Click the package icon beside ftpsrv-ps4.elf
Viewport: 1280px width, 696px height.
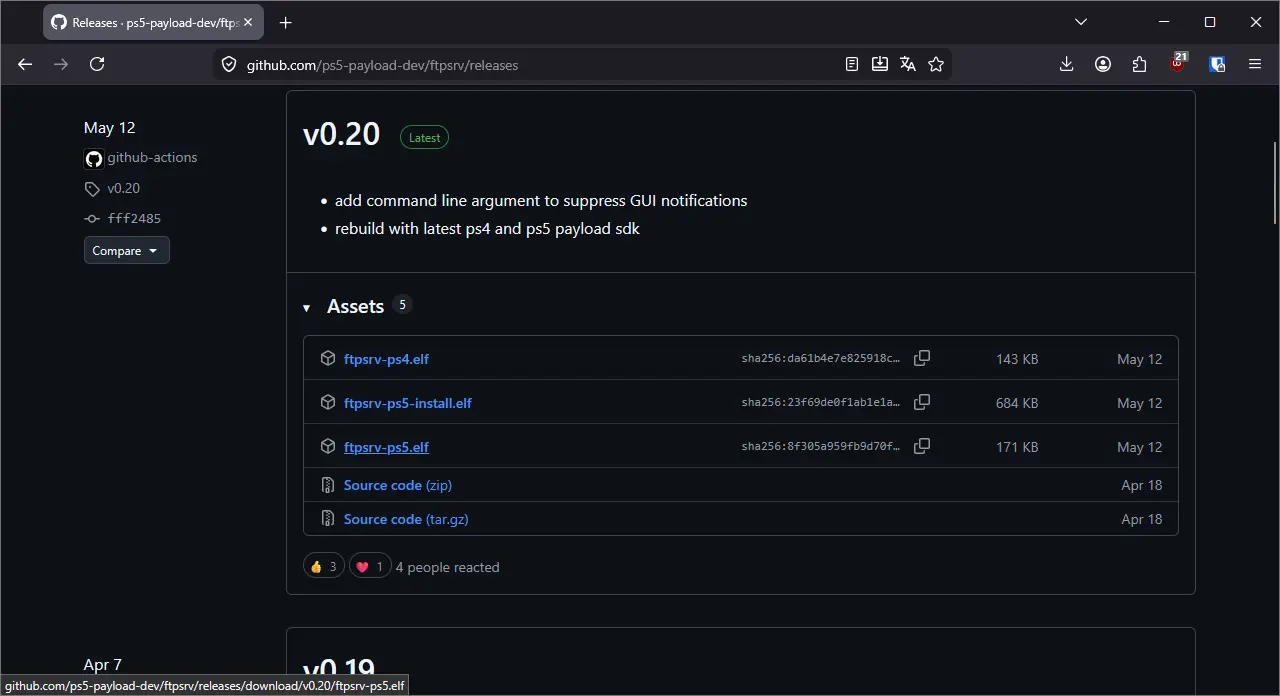(327, 358)
